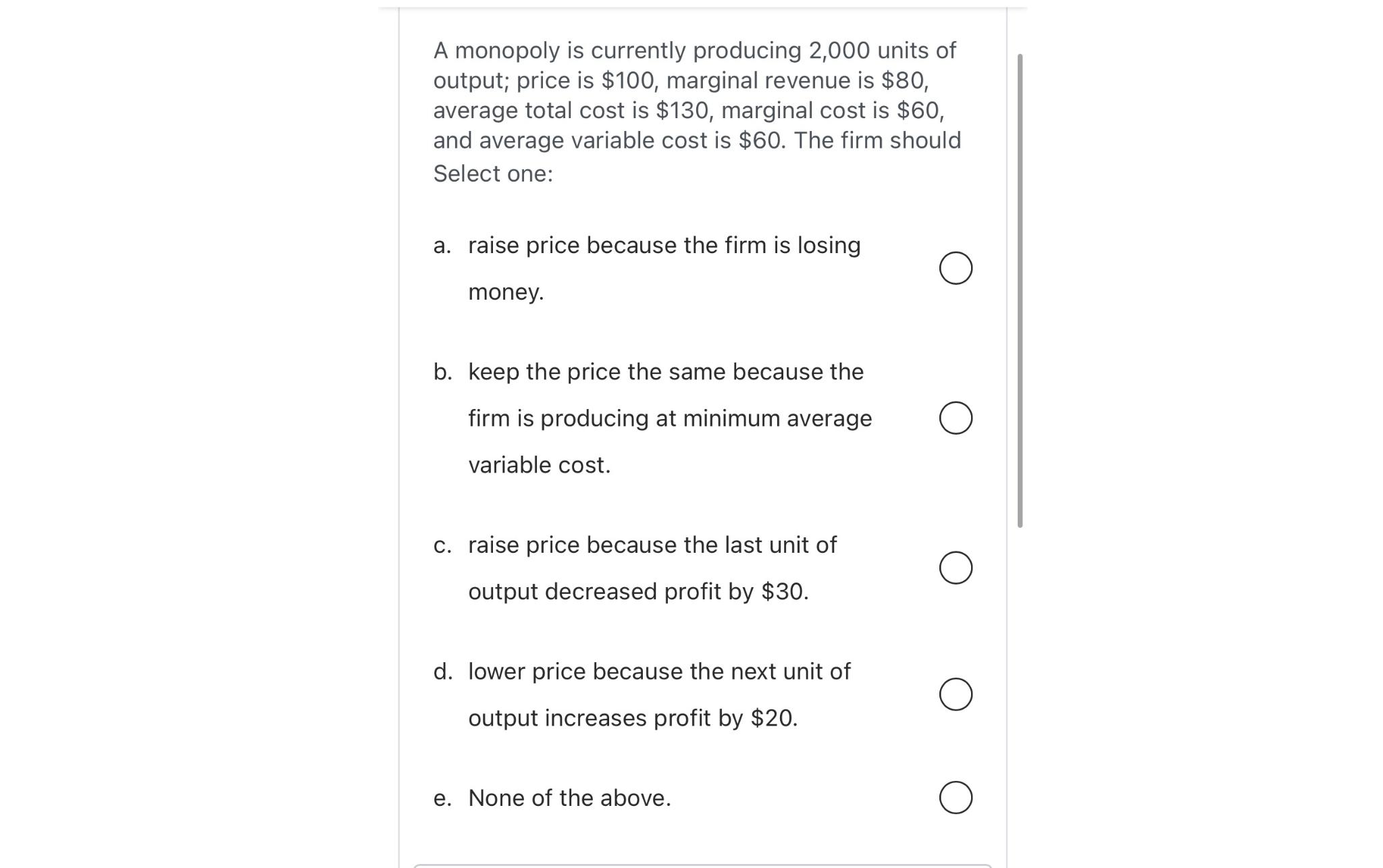Click 'output increases profit by $20.' line
This screenshot has height=868, width=1383.
point(633,718)
